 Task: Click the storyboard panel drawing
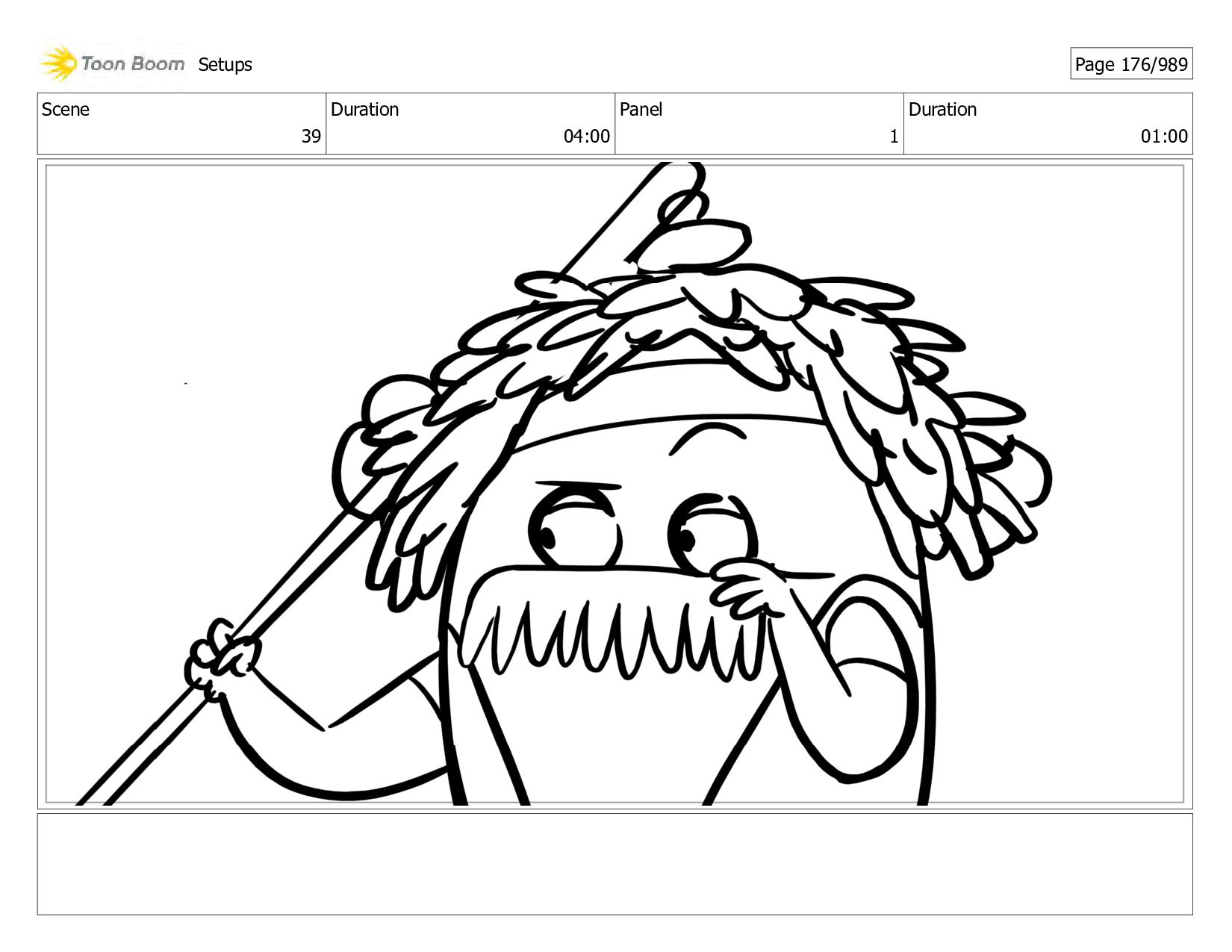[x=615, y=484]
